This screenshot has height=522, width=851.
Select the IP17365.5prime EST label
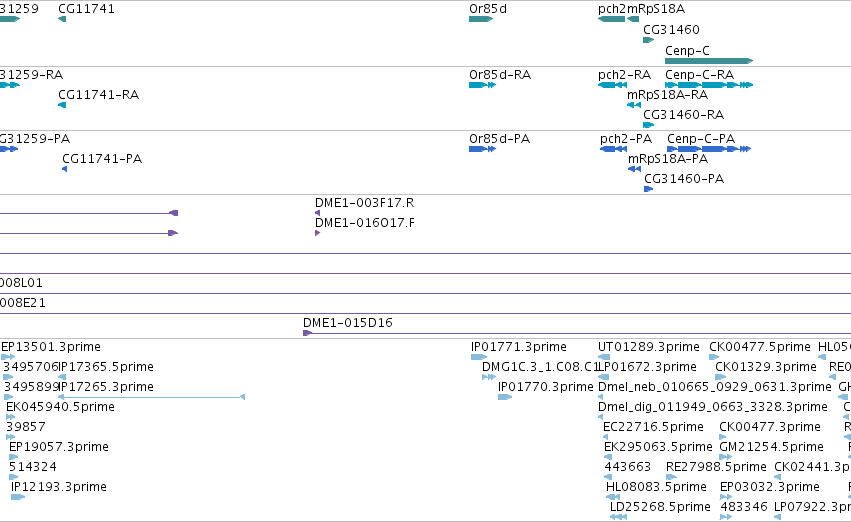pyautogui.click(x=106, y=366)
